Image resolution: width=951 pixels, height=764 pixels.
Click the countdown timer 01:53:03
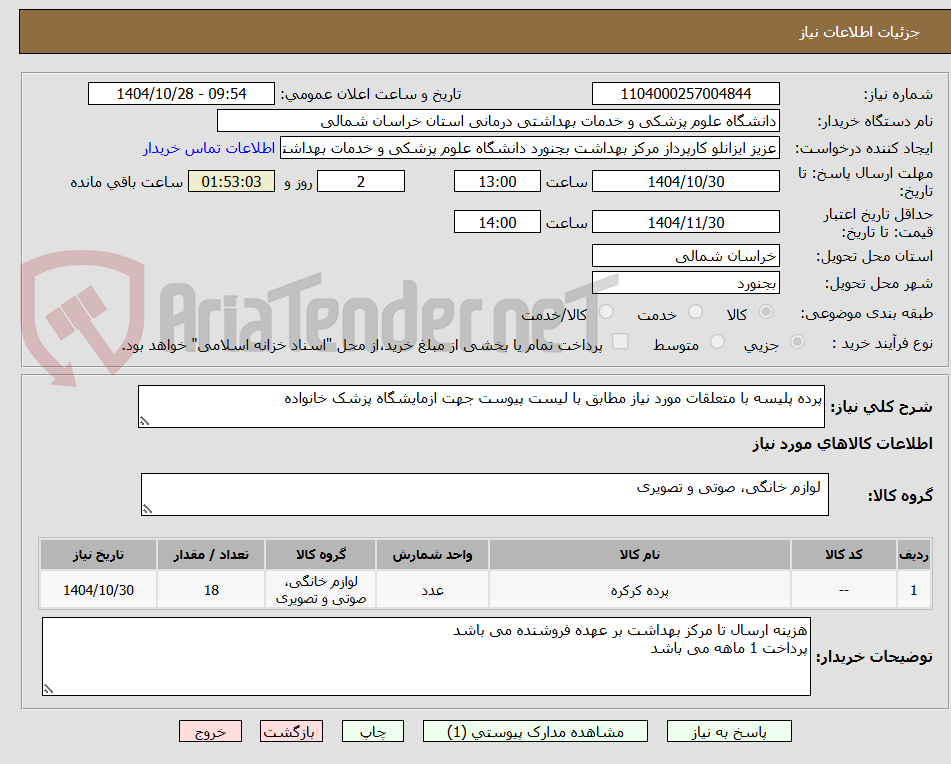(231, 181)
